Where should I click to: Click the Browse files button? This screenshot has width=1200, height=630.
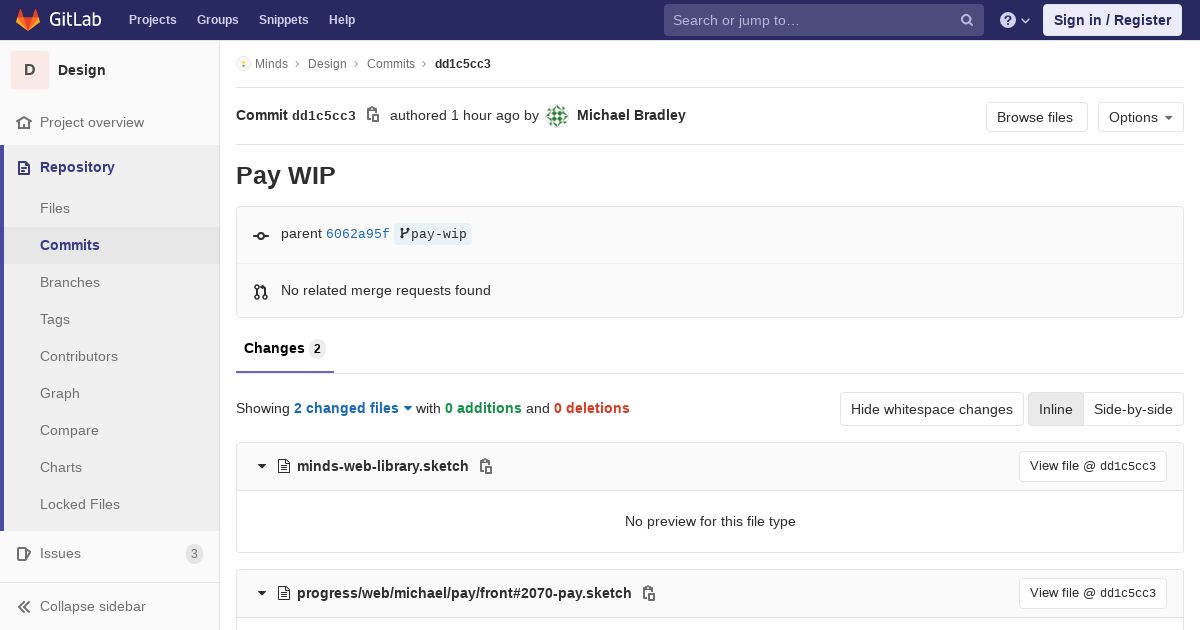(x=1035, y=117)
